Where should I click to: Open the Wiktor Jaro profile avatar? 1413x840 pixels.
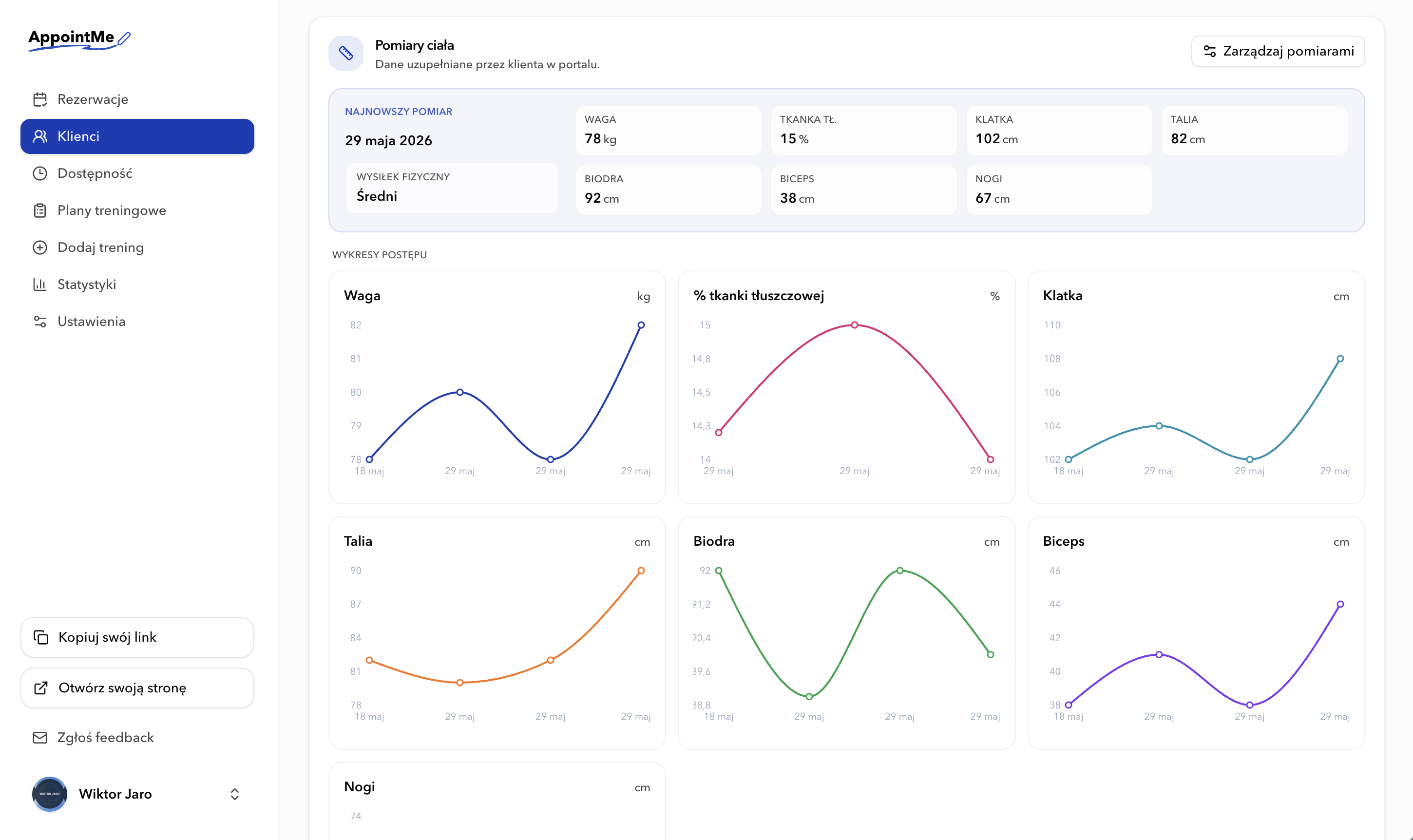[50, 794]
